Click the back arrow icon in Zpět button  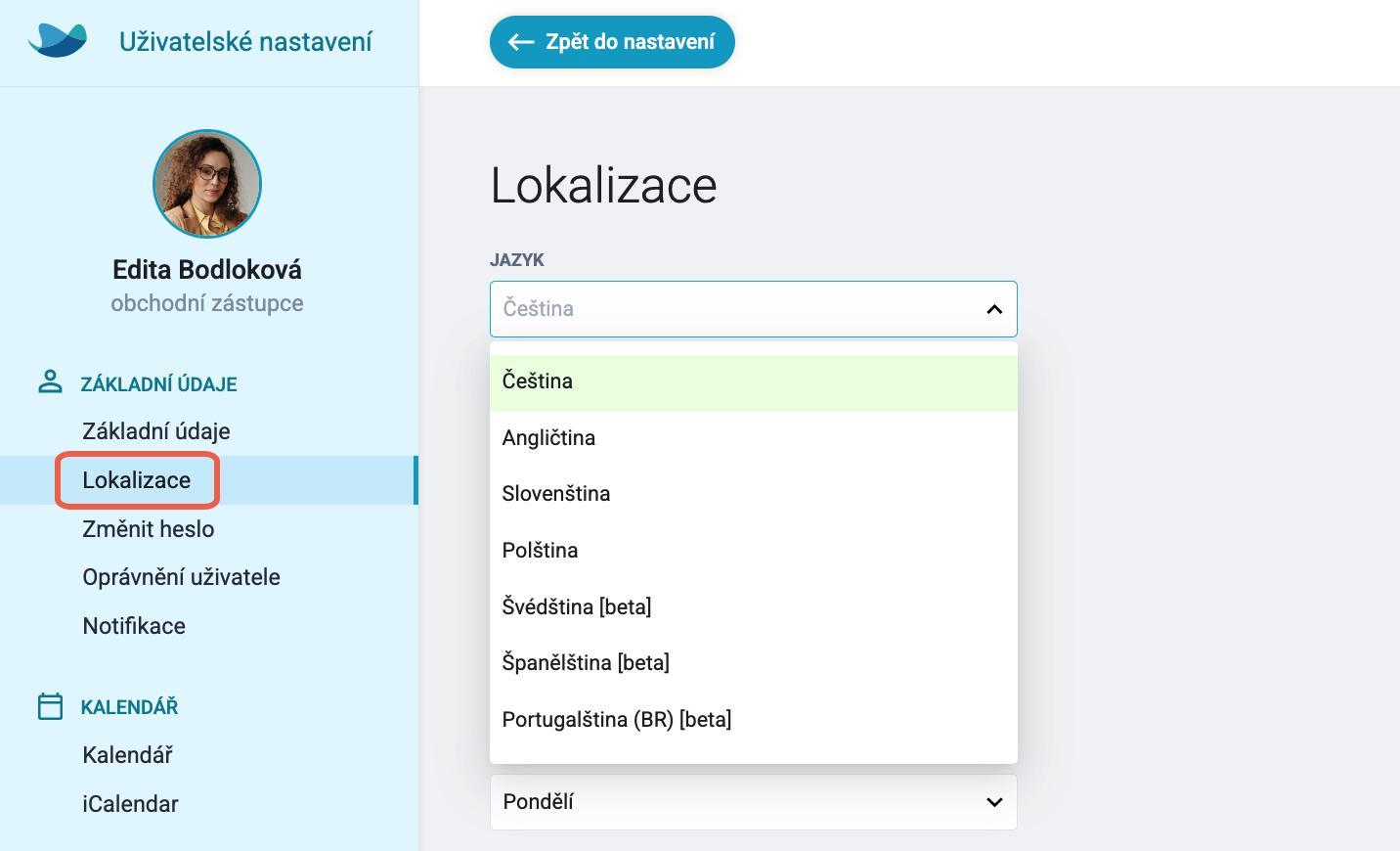521,42
